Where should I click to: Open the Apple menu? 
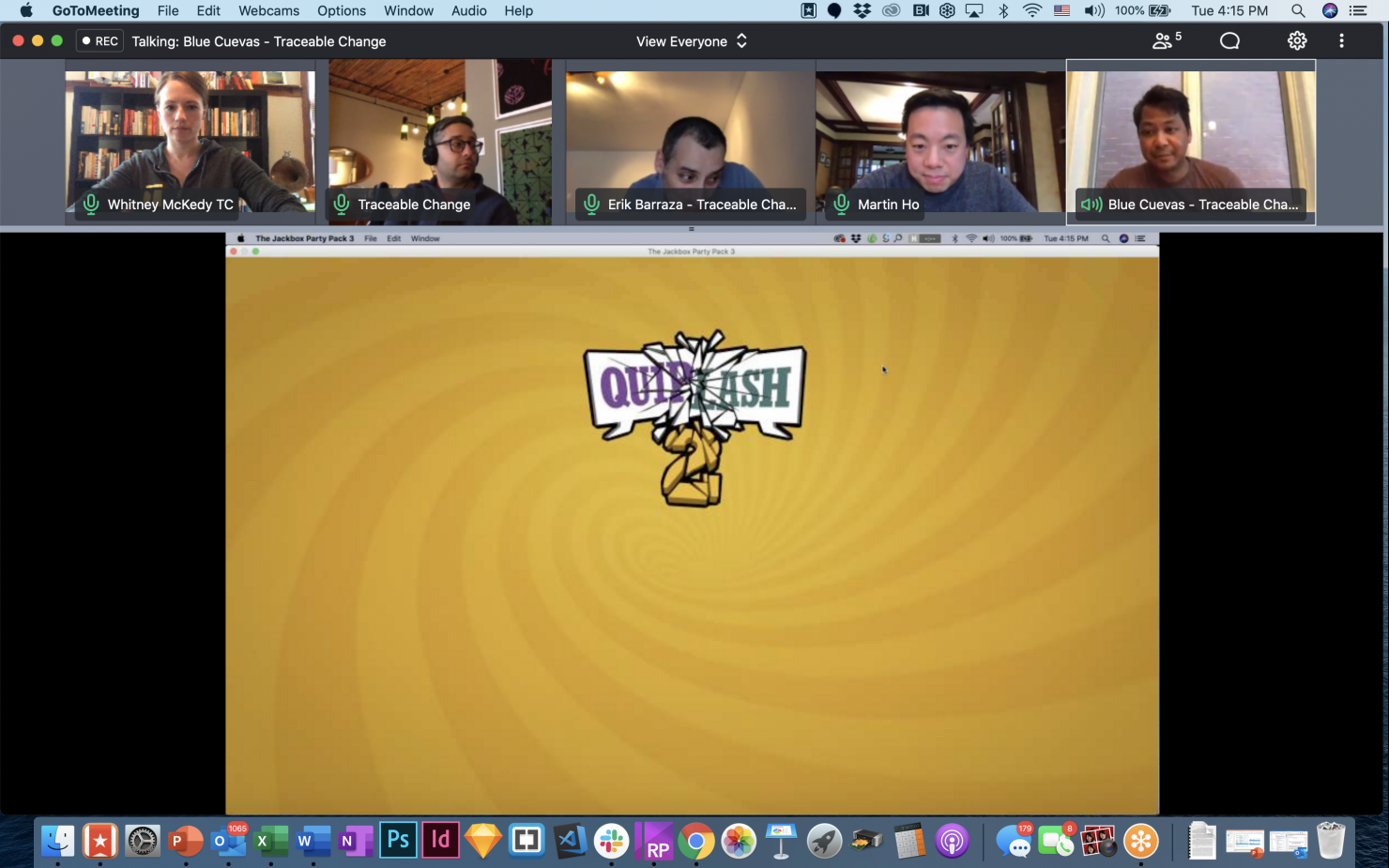coord(25,10)
